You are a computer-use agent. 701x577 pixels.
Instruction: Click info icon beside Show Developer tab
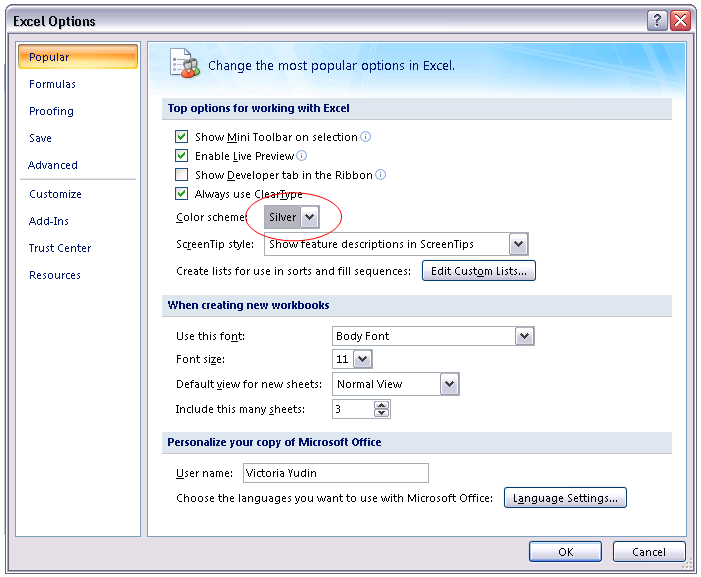pos(380,175)
